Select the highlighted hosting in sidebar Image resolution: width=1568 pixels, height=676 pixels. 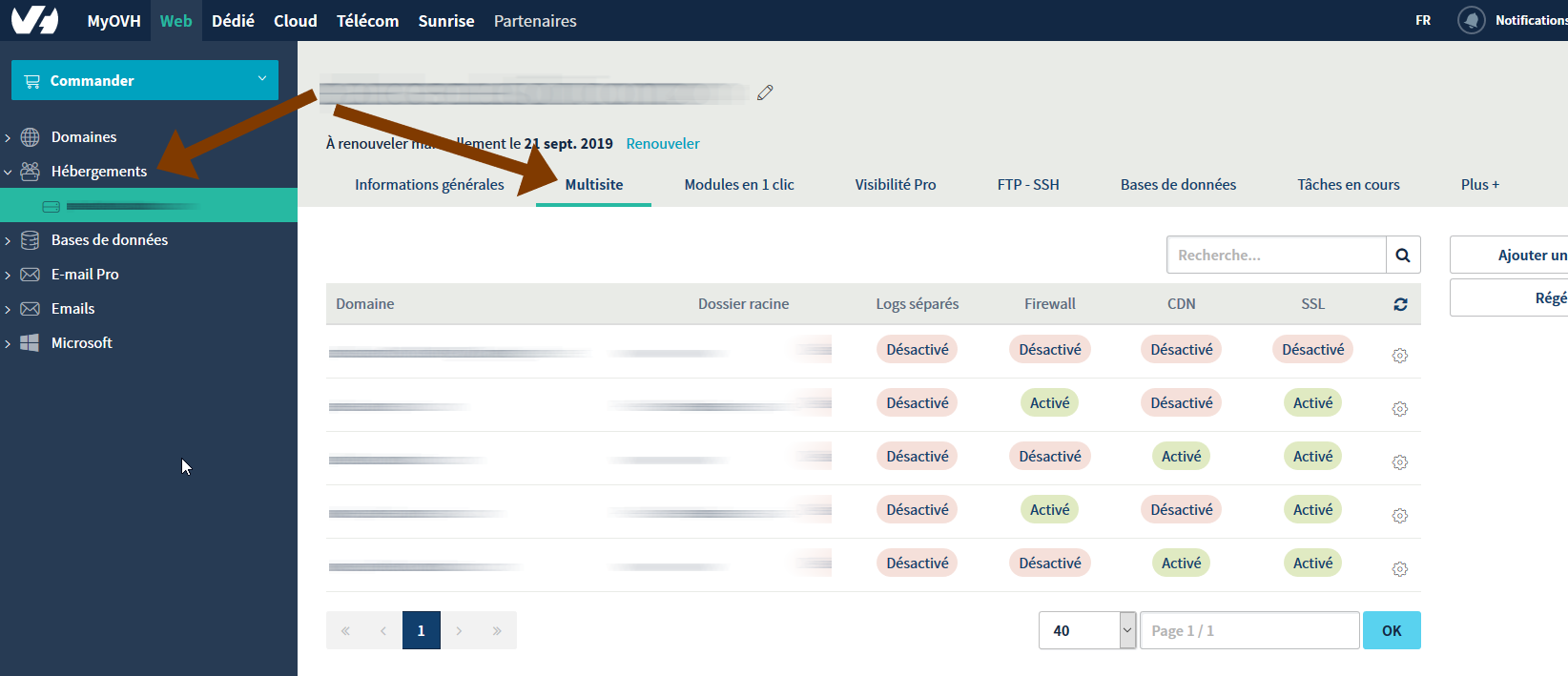pyautogui.click(x=149, y=206)
